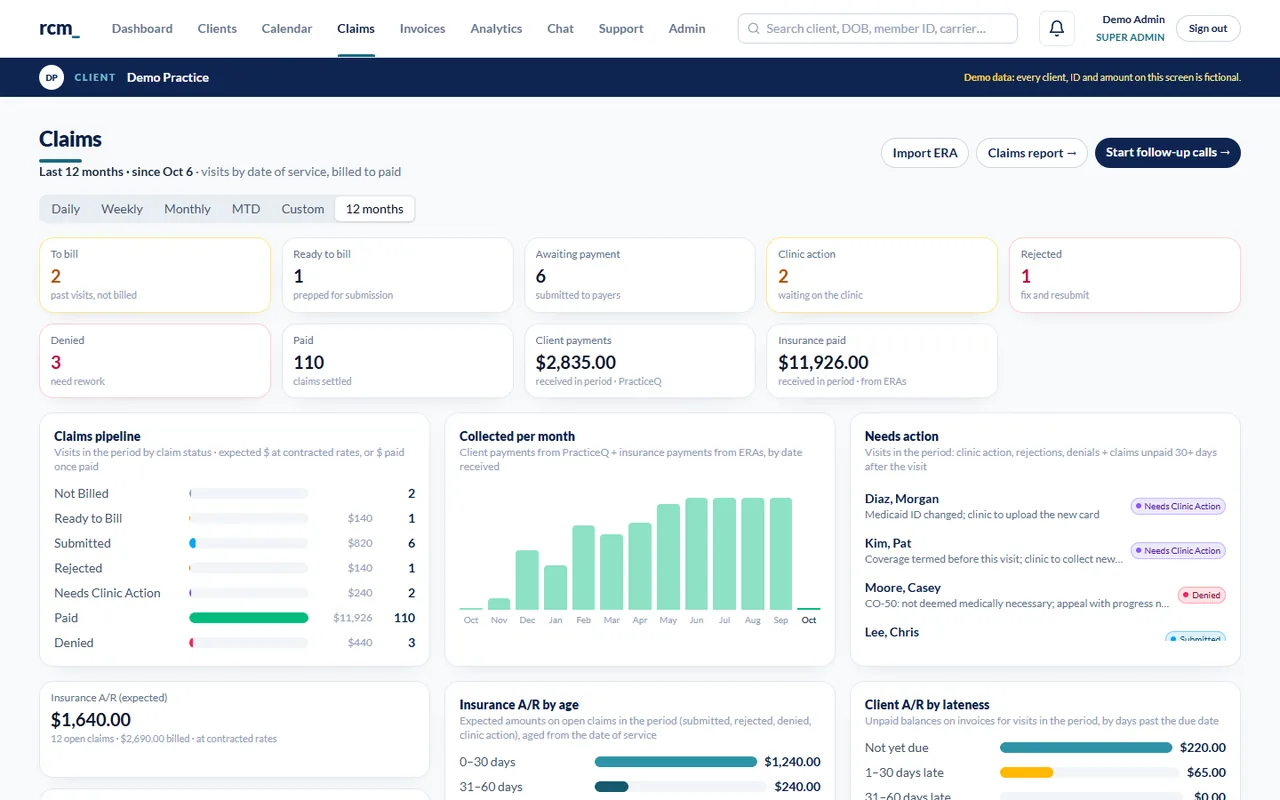Open Moore, Casey in Needs action
Screen dimensions: 1280x800
(1045, 595)
